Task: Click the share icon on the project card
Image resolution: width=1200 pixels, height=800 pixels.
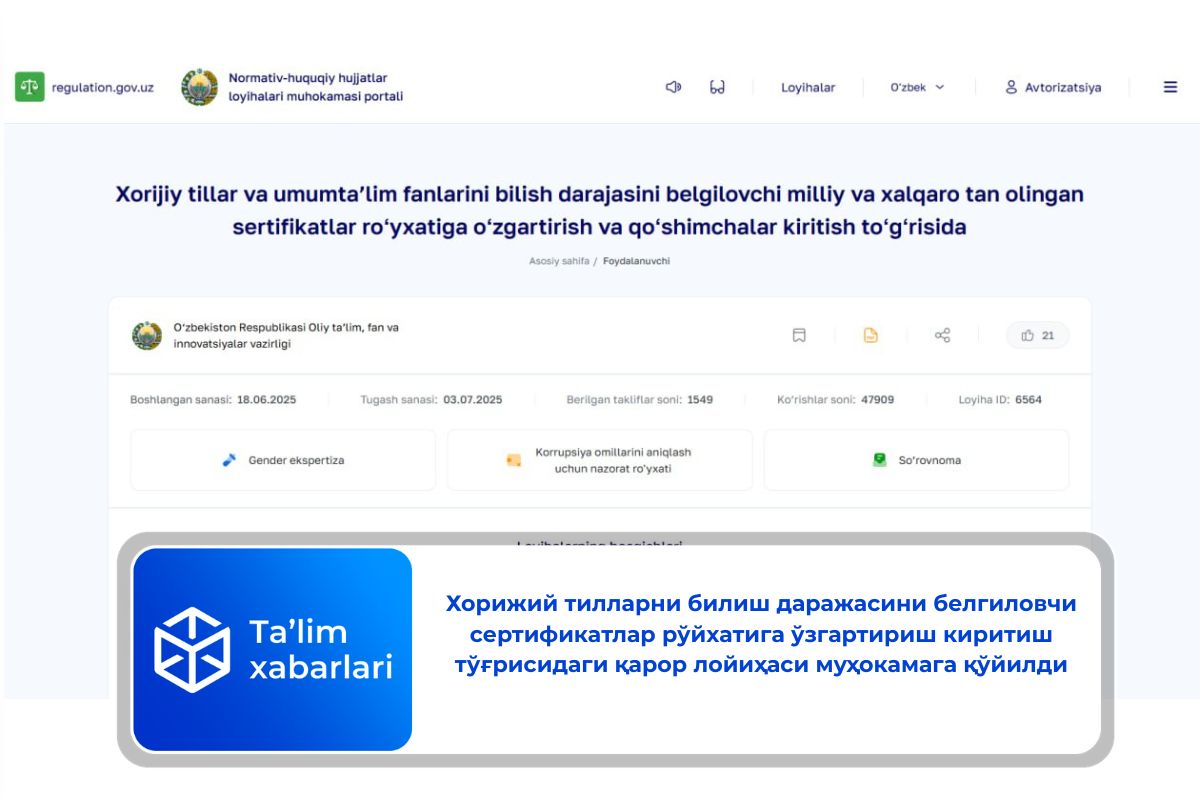Action: (x=942, y=335)
